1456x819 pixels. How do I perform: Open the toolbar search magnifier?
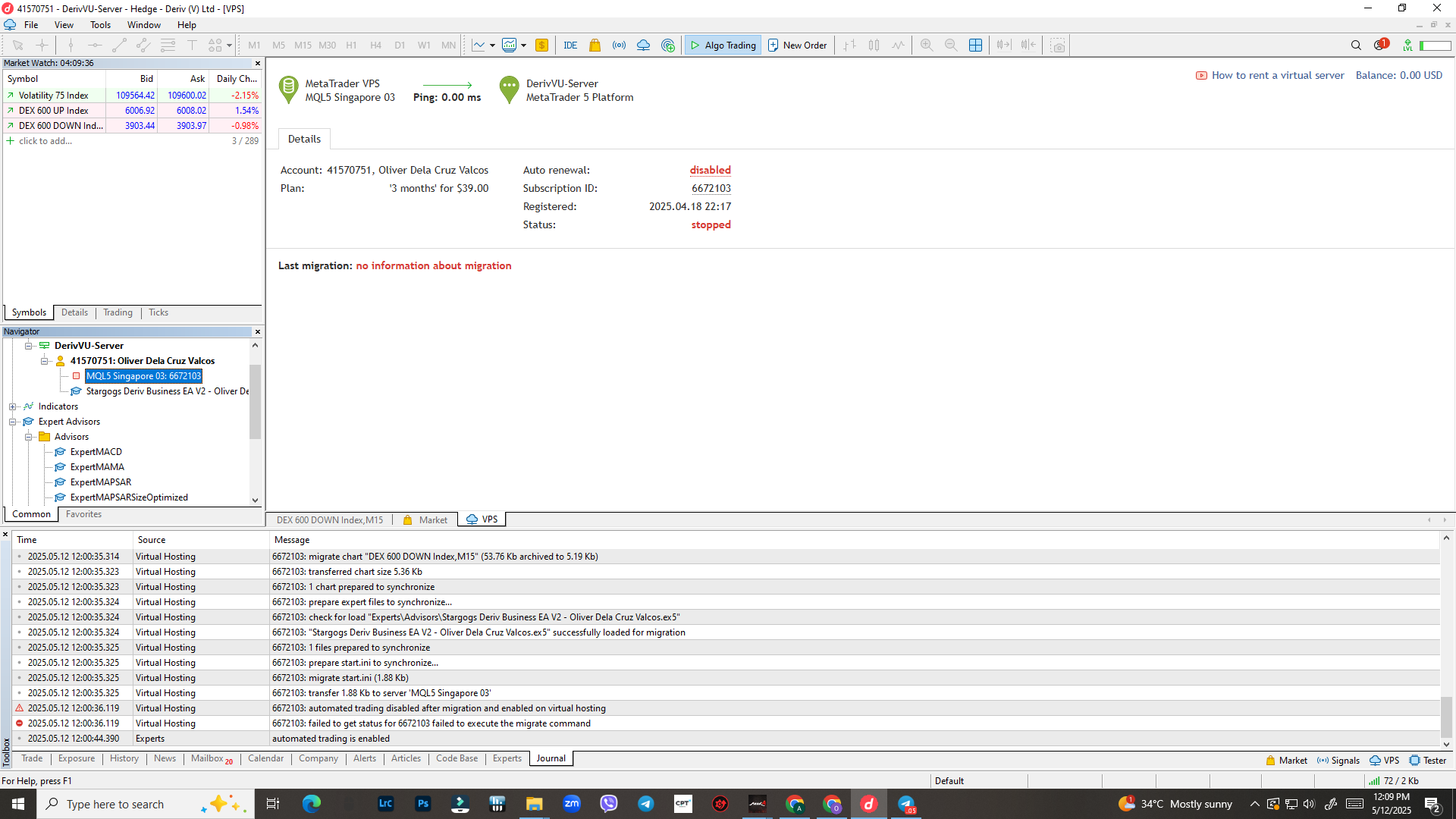(1356, 45)
